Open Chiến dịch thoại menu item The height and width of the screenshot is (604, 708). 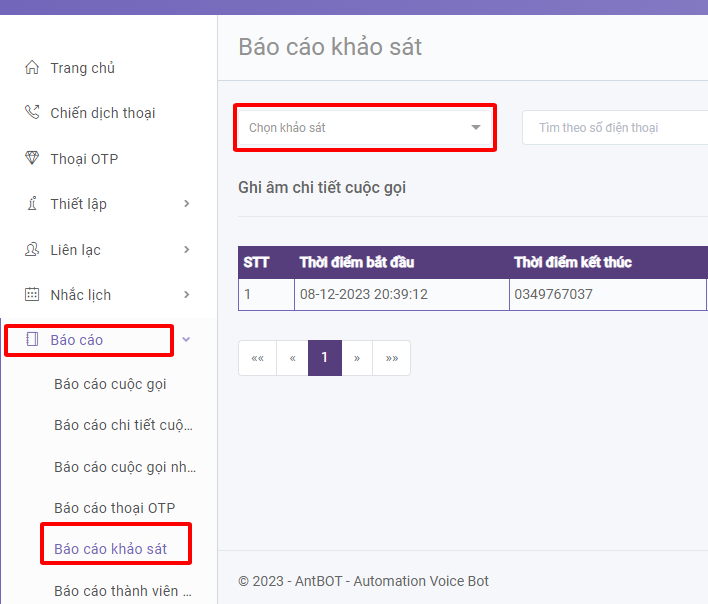coord(102,113)
